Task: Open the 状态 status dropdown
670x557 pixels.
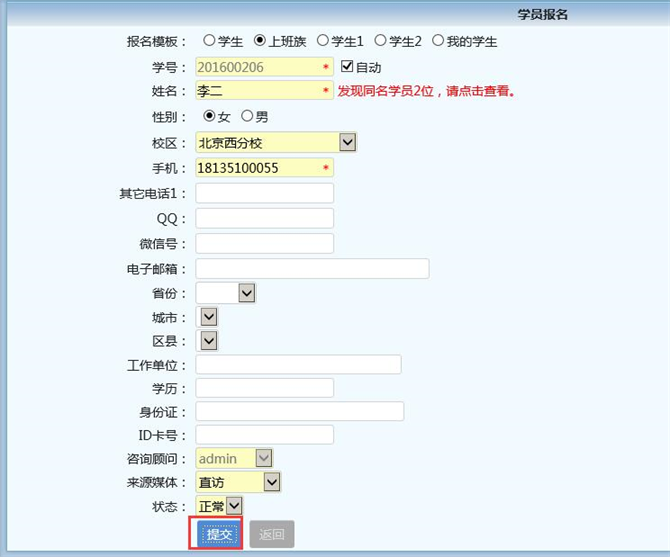Action: click(x=234, y=507)
